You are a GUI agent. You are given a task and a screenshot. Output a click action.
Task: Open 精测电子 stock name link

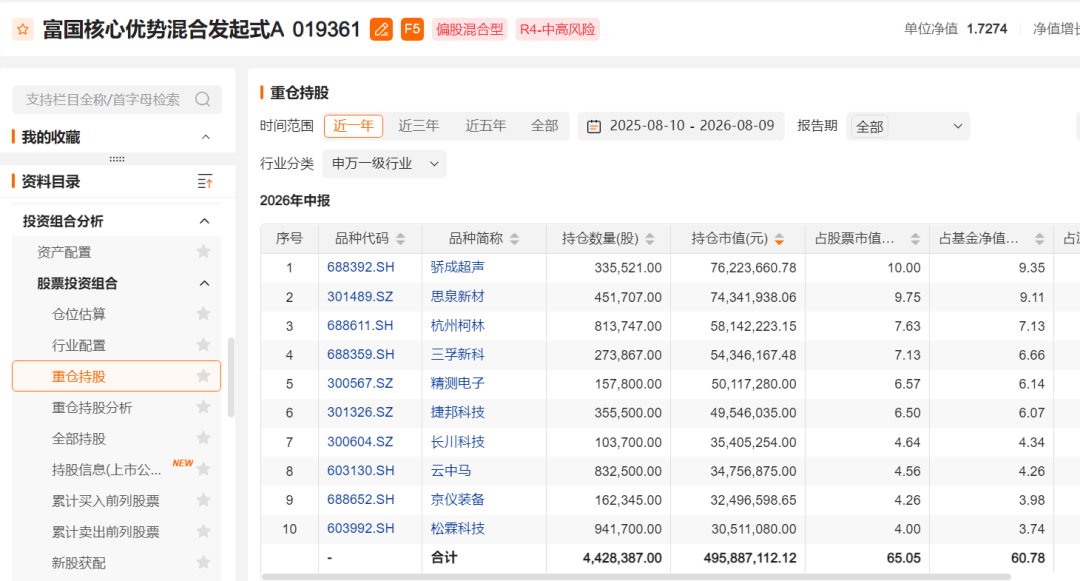pos(457,383)
